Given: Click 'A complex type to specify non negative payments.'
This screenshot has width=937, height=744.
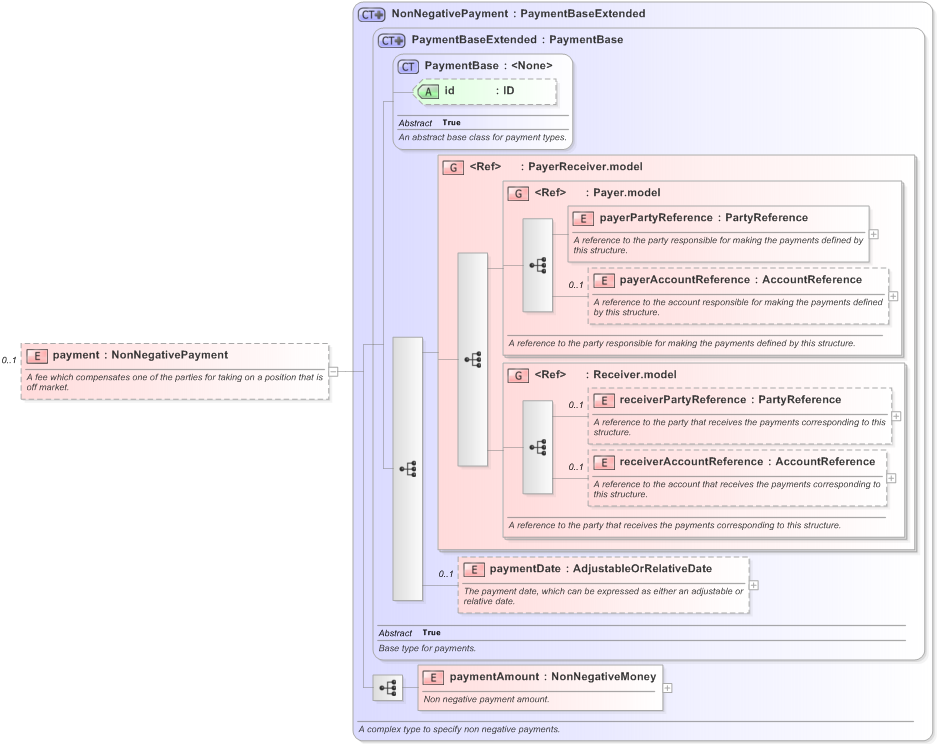Looking at the screenshot, I should click(459, 730).
